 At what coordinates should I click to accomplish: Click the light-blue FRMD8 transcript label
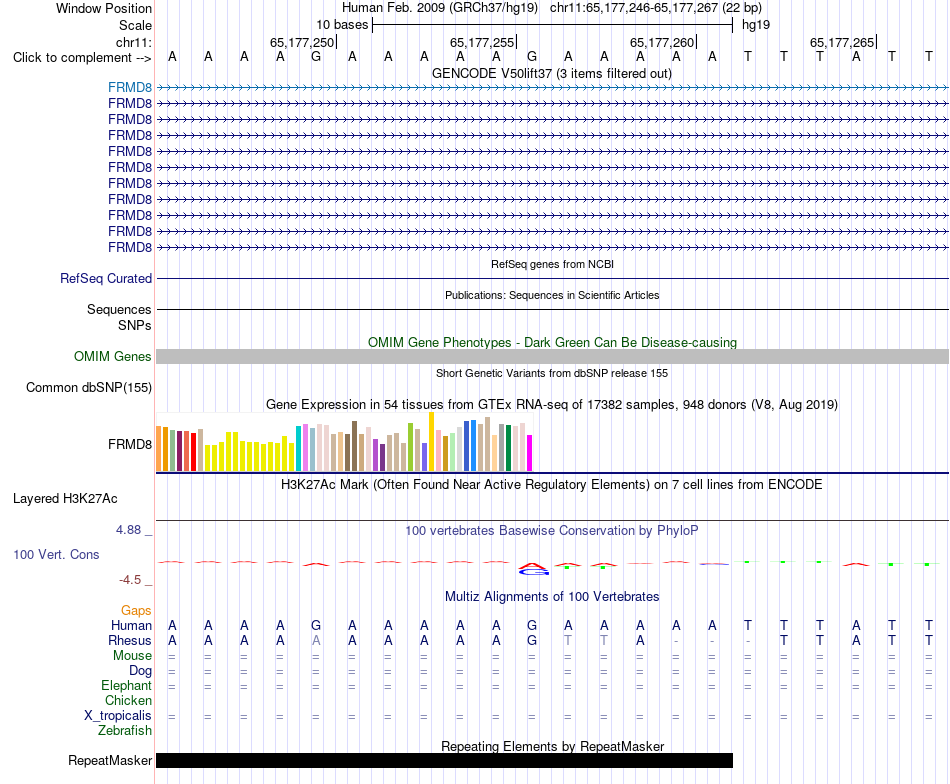pyautogui.click(x=130, y=87)
